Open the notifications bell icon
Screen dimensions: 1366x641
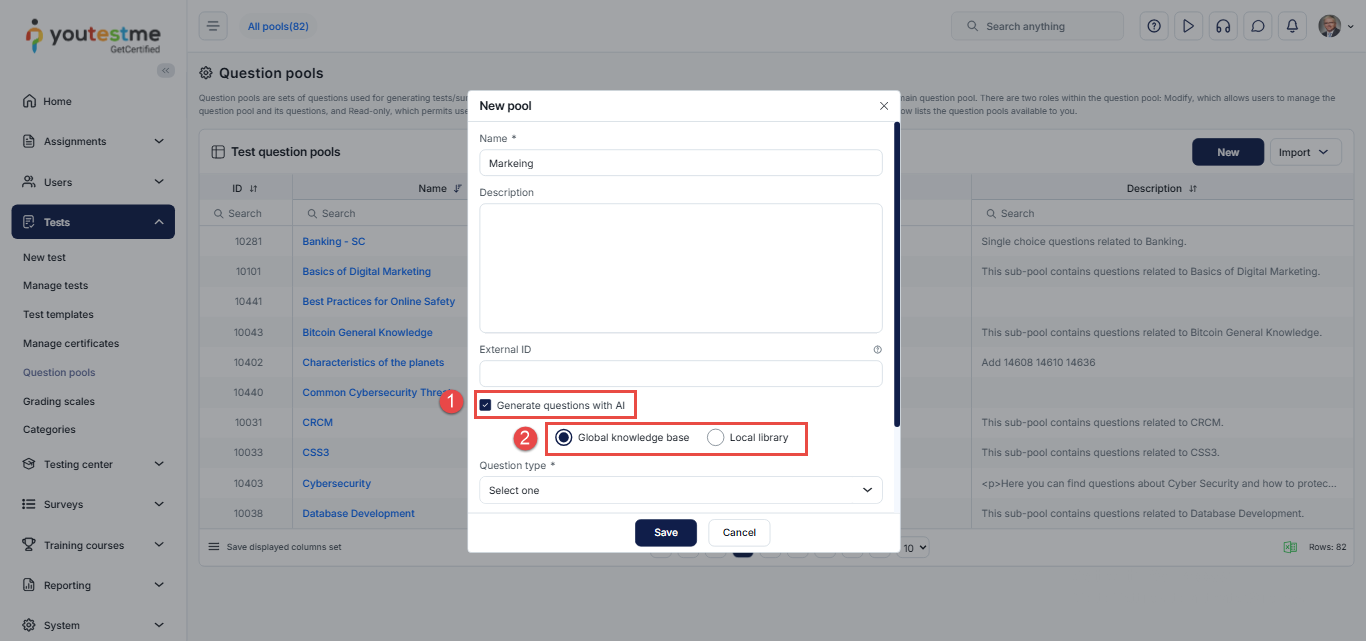pyautogui.click(x=1292, y=26)
